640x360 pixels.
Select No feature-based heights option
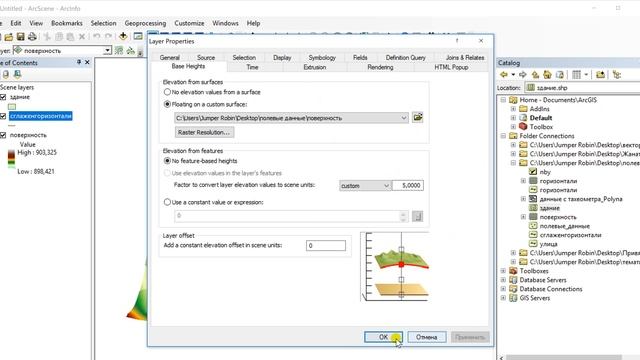pos(167,161)
